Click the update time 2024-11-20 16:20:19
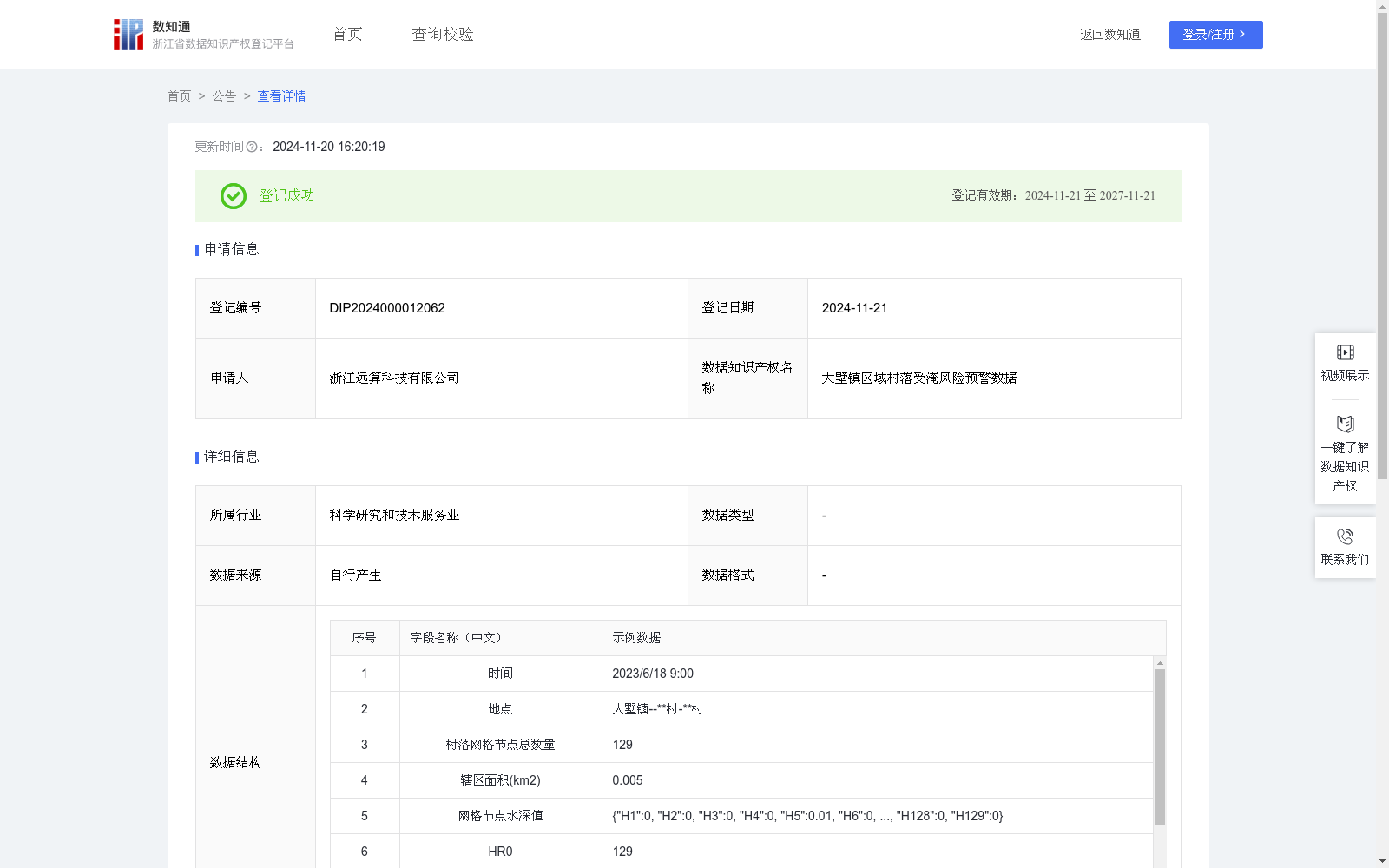The image size is (1389, 868). (x=329, y=148)
